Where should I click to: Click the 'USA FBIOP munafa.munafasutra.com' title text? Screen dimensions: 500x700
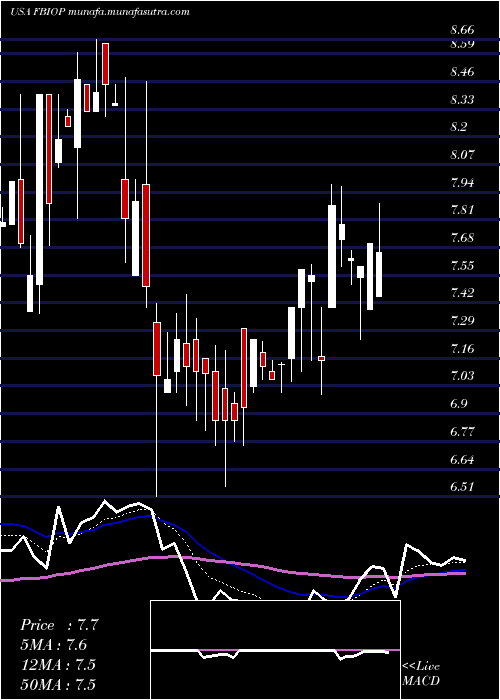coord(100,12)
